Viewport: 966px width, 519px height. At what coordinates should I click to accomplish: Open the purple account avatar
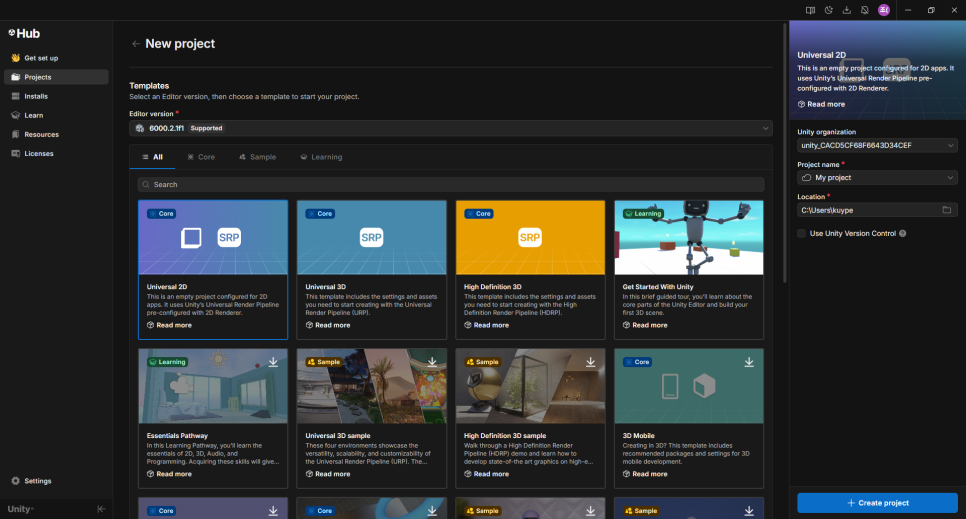(884, 10)
